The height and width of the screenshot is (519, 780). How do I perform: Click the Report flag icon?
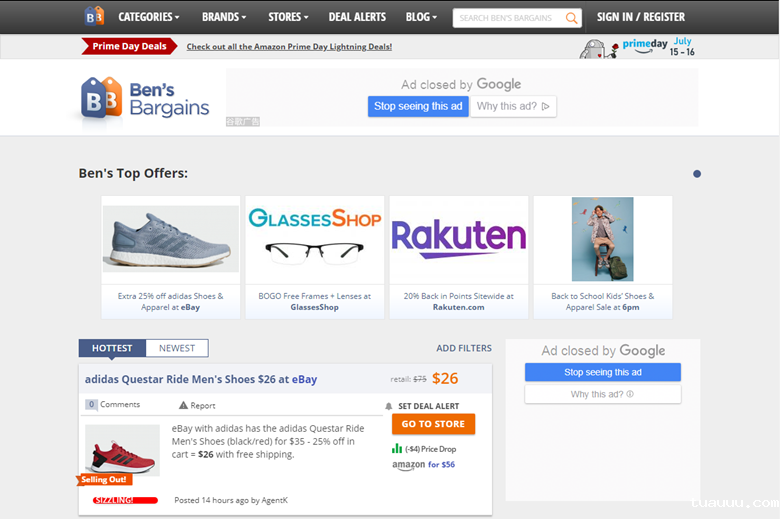click(183, 406)
